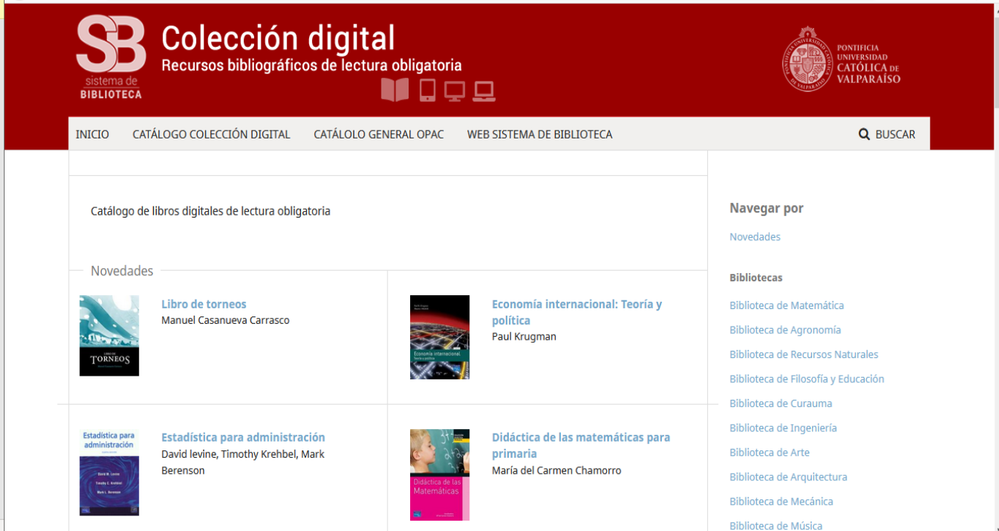The height and width of the screenshot is (531, 999).
Task: Click the open book icon in header
Action: (x=395, y=90)
